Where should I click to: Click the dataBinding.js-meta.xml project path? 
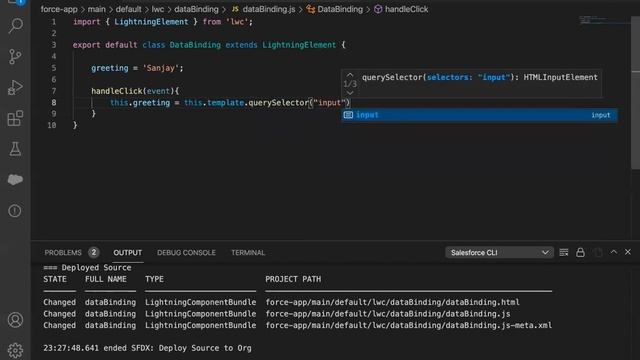(x=409, y=325)
